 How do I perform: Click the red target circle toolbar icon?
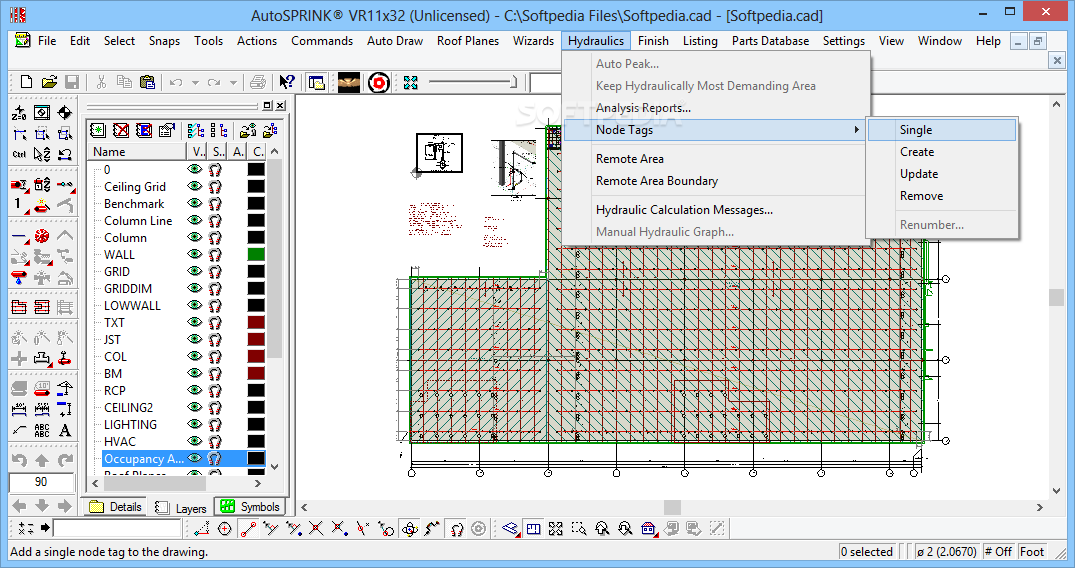[378, 83]
